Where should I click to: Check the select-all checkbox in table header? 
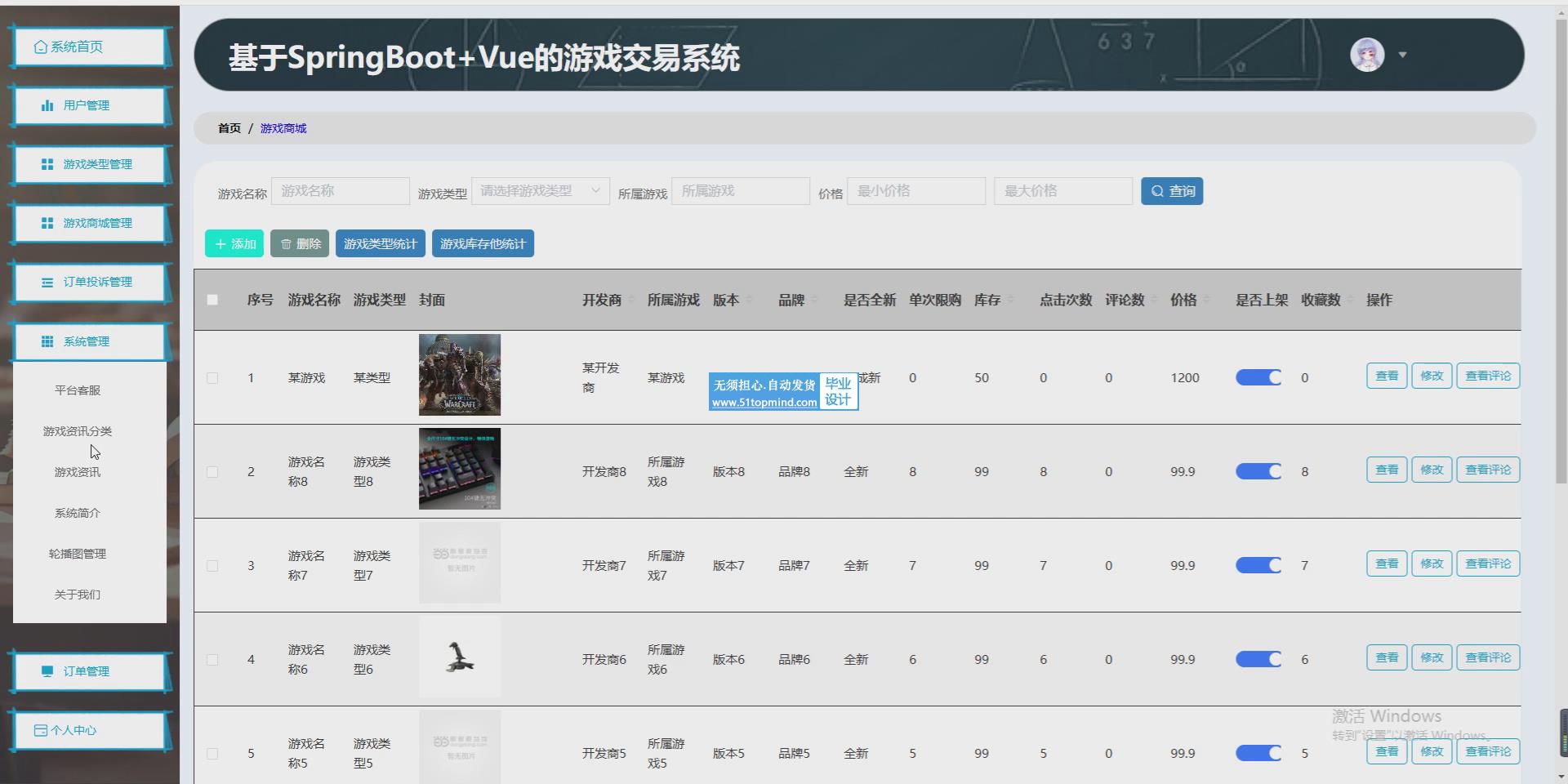pos(212,300)
